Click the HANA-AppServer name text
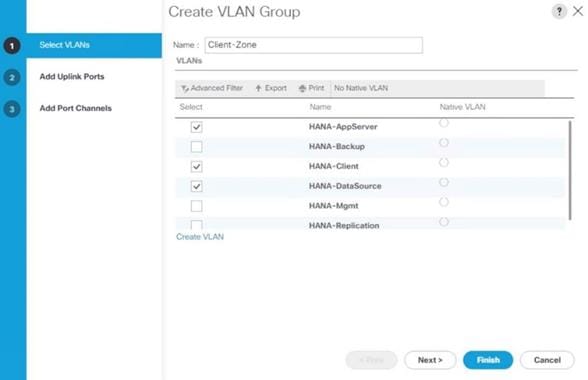Image resolution: width=588 pixels, height=380 pixels. [343, 127]
